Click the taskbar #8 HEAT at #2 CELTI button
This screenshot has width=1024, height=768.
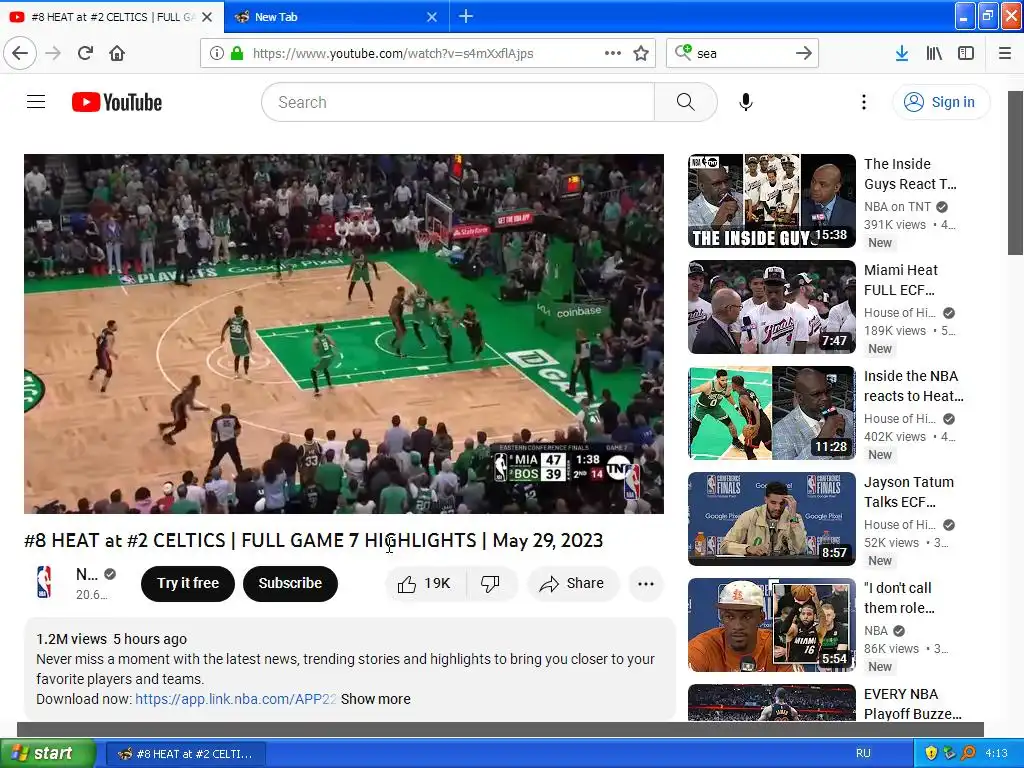click(x=185, y=754)
